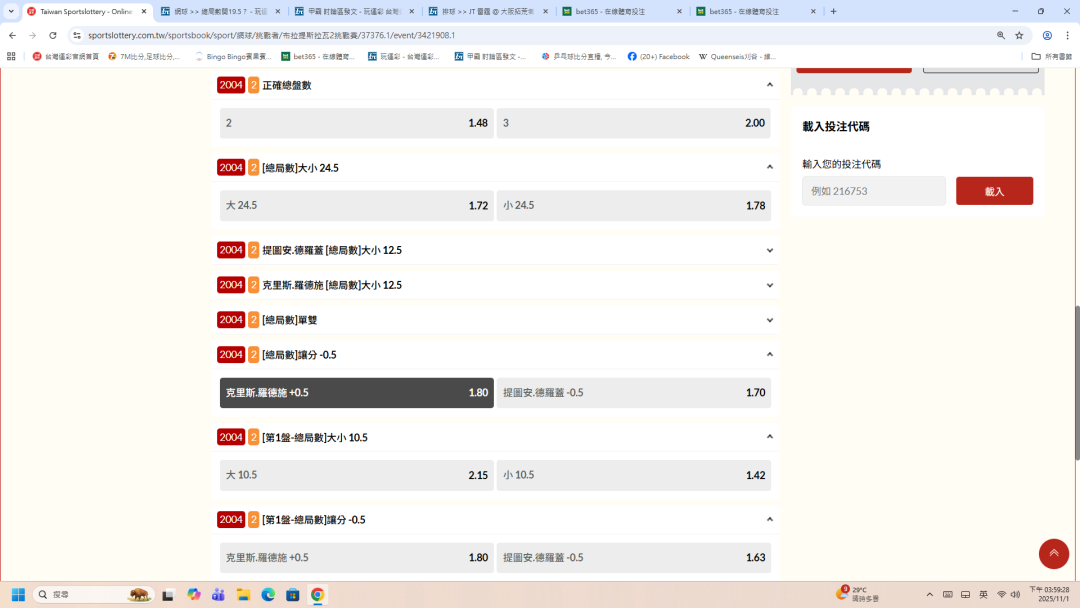Open the Facebook bookmark link

pos(659,57)
